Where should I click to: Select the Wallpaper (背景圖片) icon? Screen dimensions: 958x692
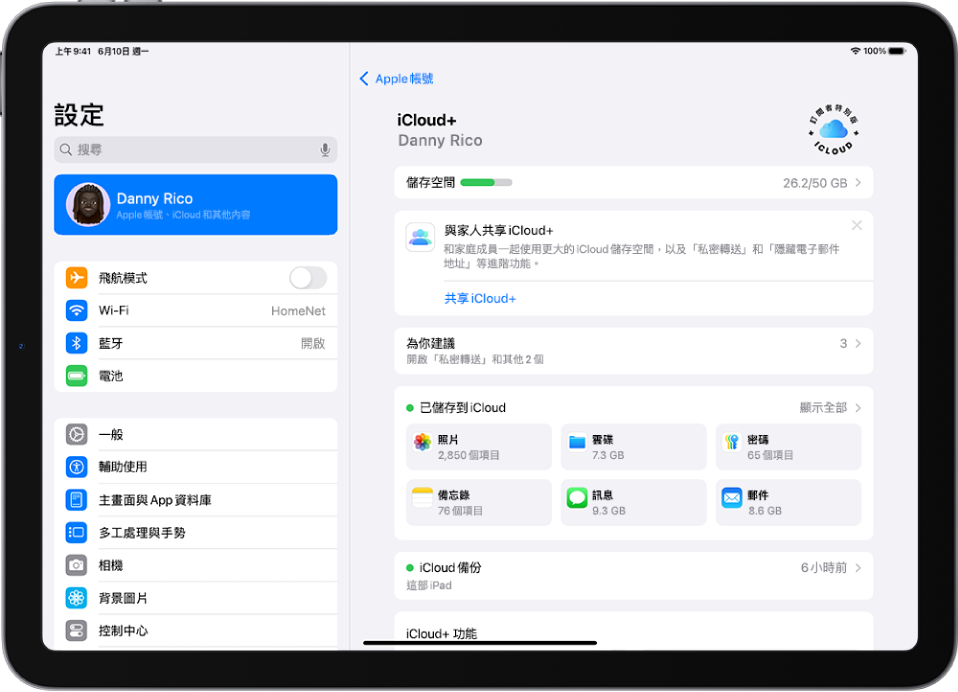[76, 598]
